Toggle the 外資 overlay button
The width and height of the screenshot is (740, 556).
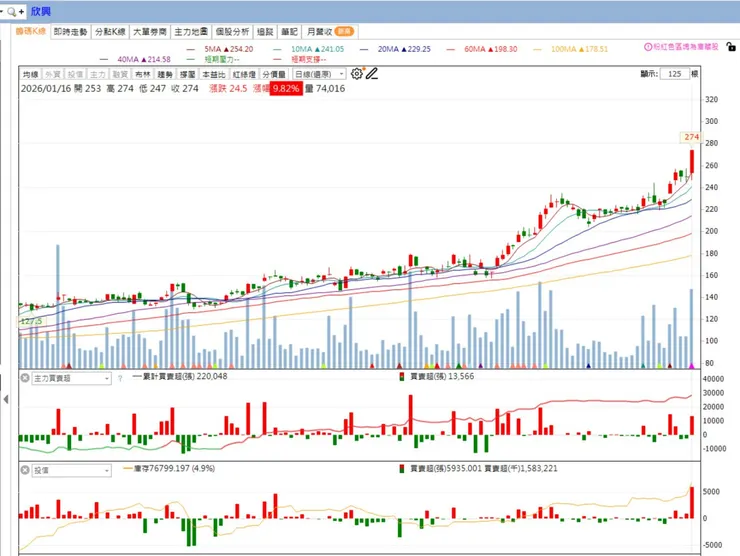pyautogui.click(x=53, y=74)
